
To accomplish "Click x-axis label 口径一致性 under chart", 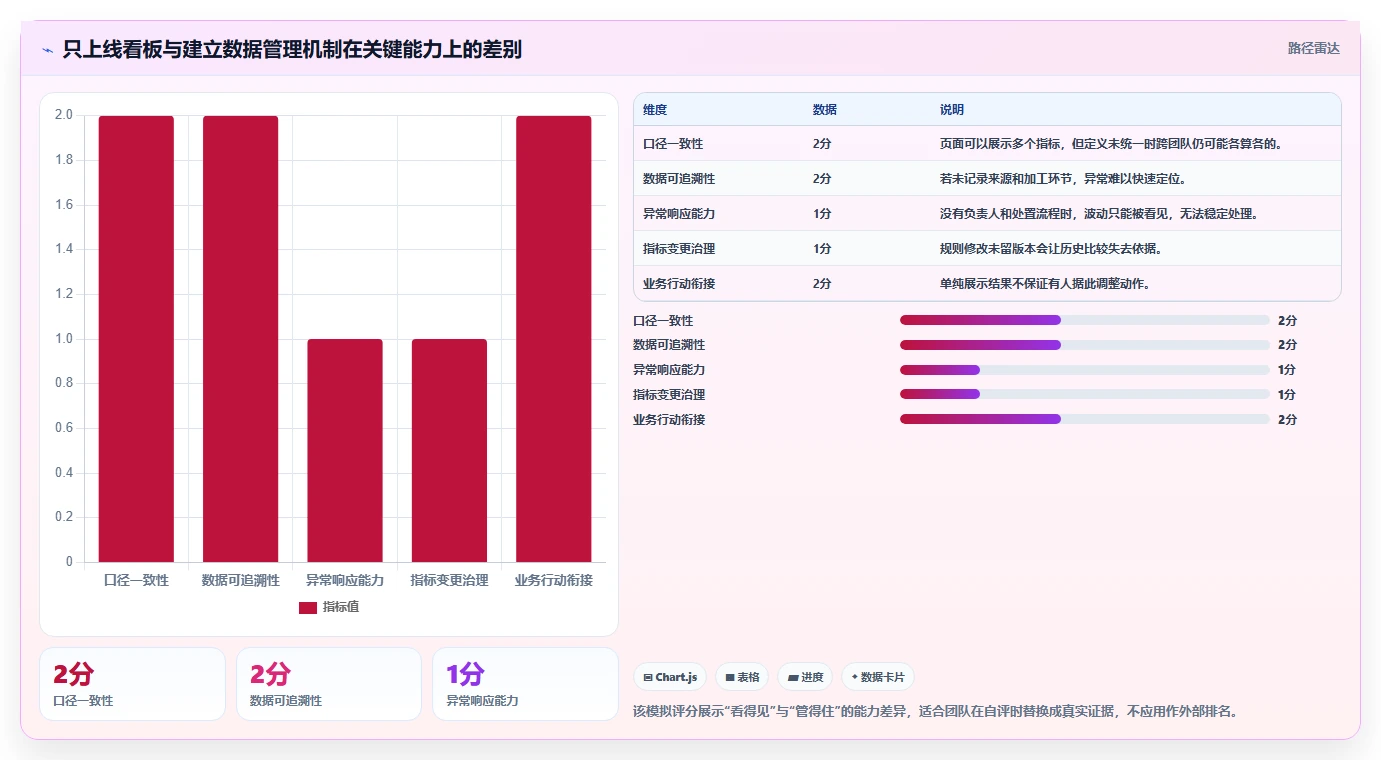I will coord(136,580).
